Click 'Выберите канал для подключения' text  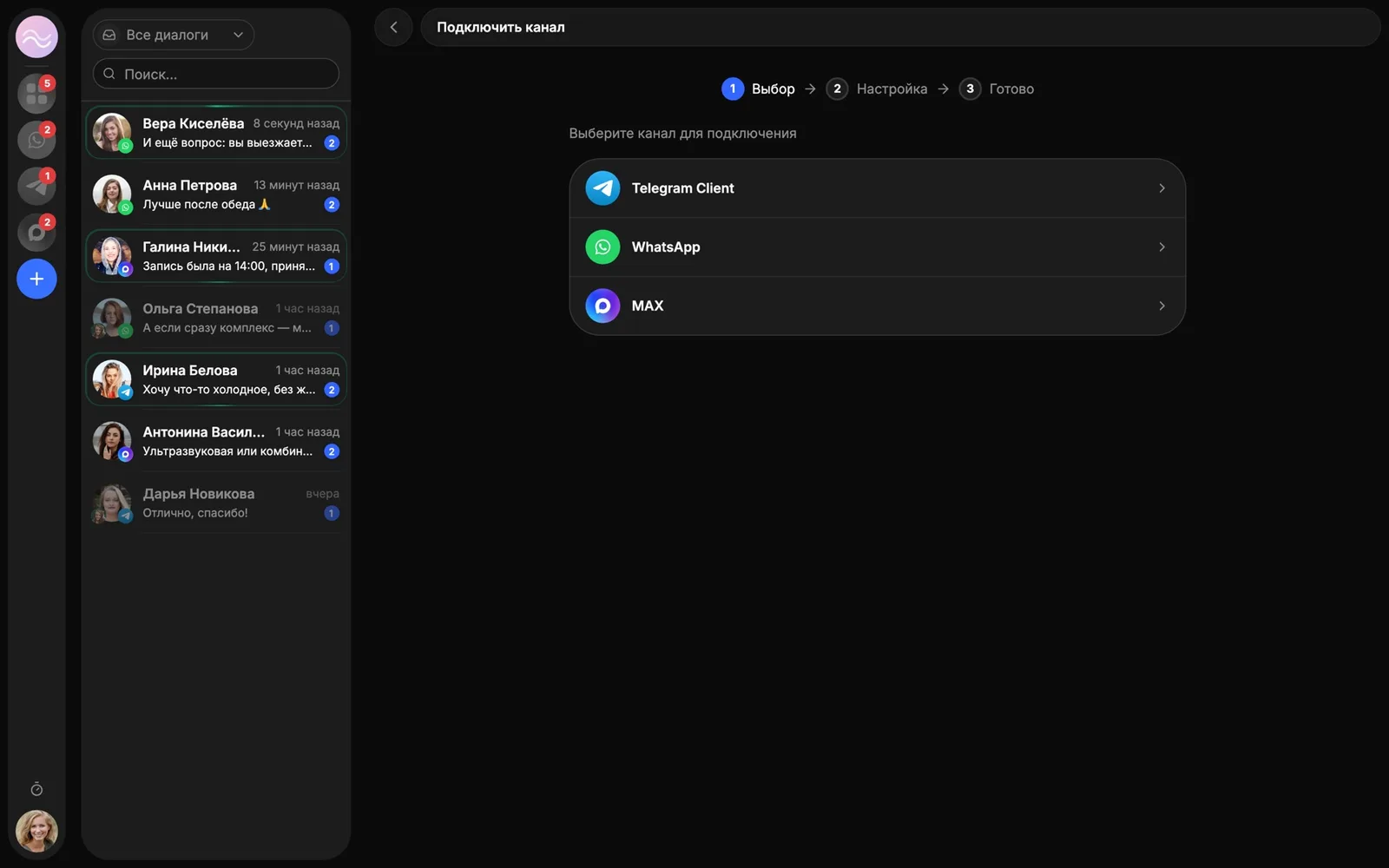tap(682, 134)
